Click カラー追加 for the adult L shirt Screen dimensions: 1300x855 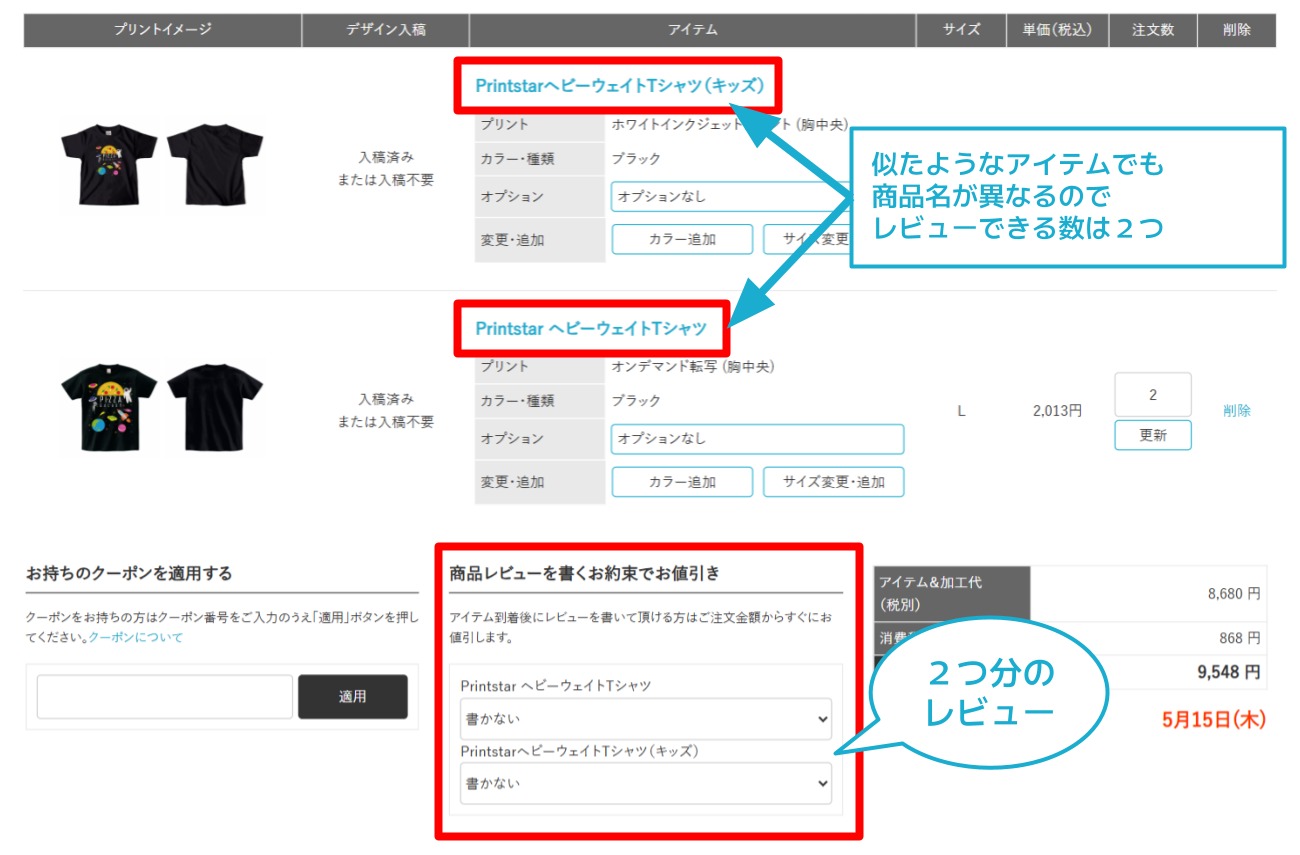(x=682, y=481)
